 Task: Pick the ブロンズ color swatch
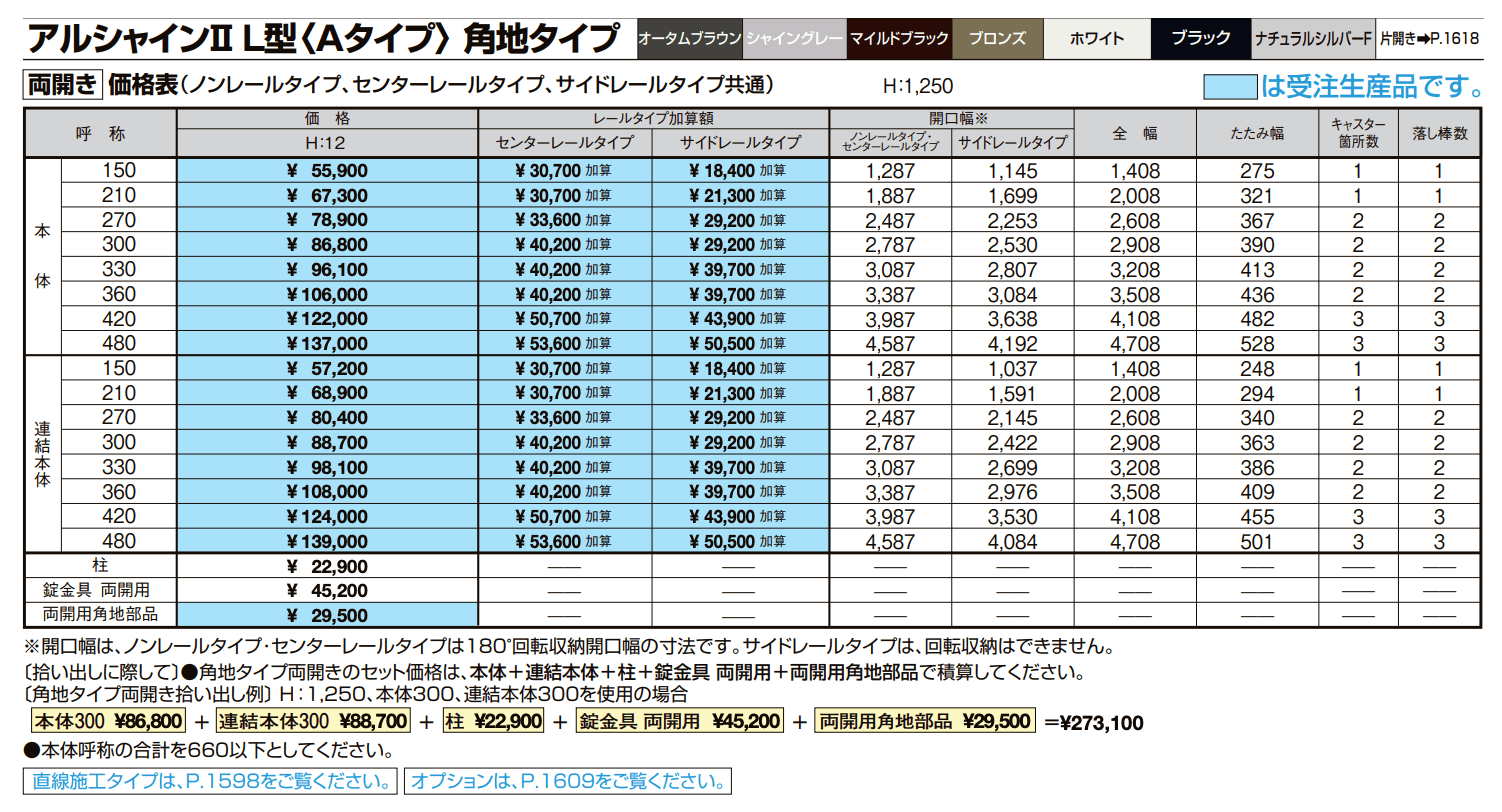click(998, 38)
